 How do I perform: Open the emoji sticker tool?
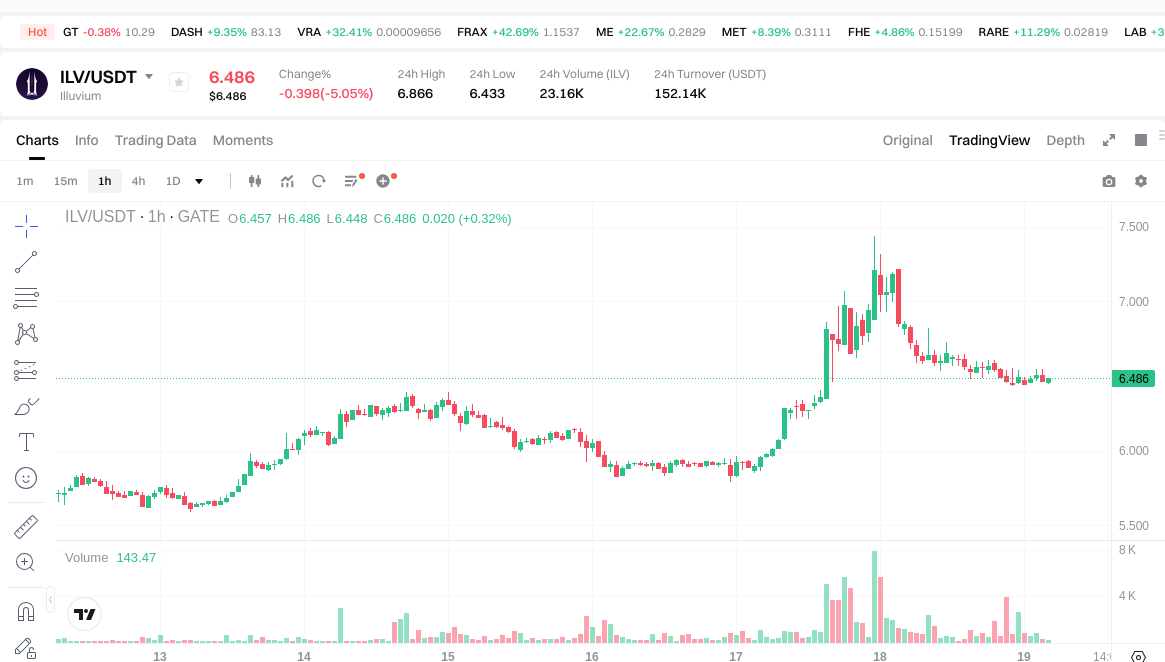(x=26, y=478)
